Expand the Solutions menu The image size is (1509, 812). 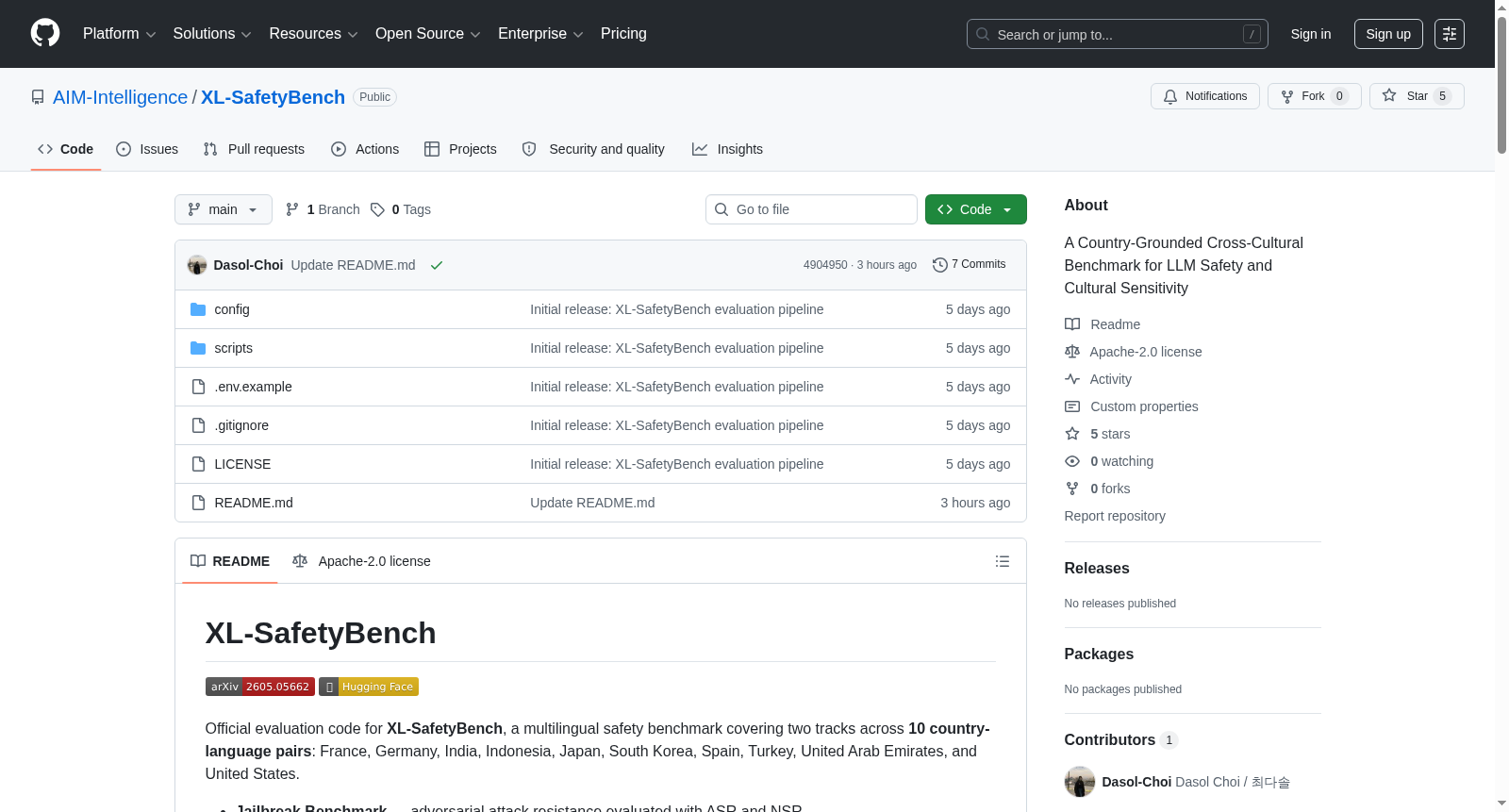[212, 34]
